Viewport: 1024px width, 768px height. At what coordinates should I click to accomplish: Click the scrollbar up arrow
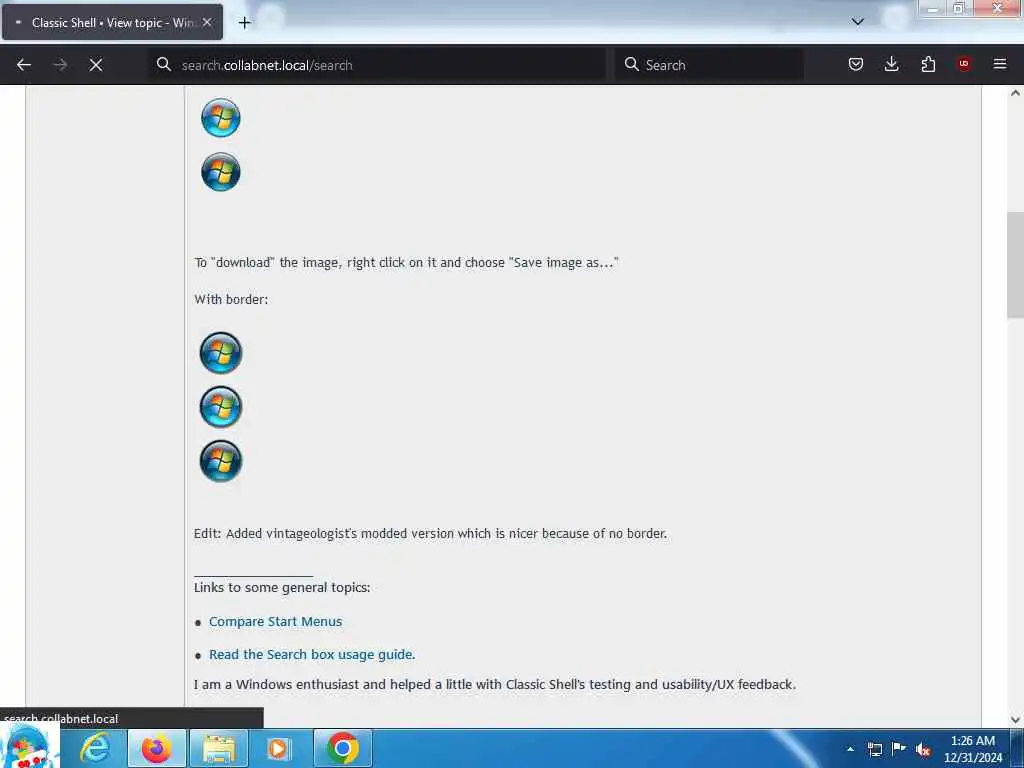click(x=1015, y=93)
